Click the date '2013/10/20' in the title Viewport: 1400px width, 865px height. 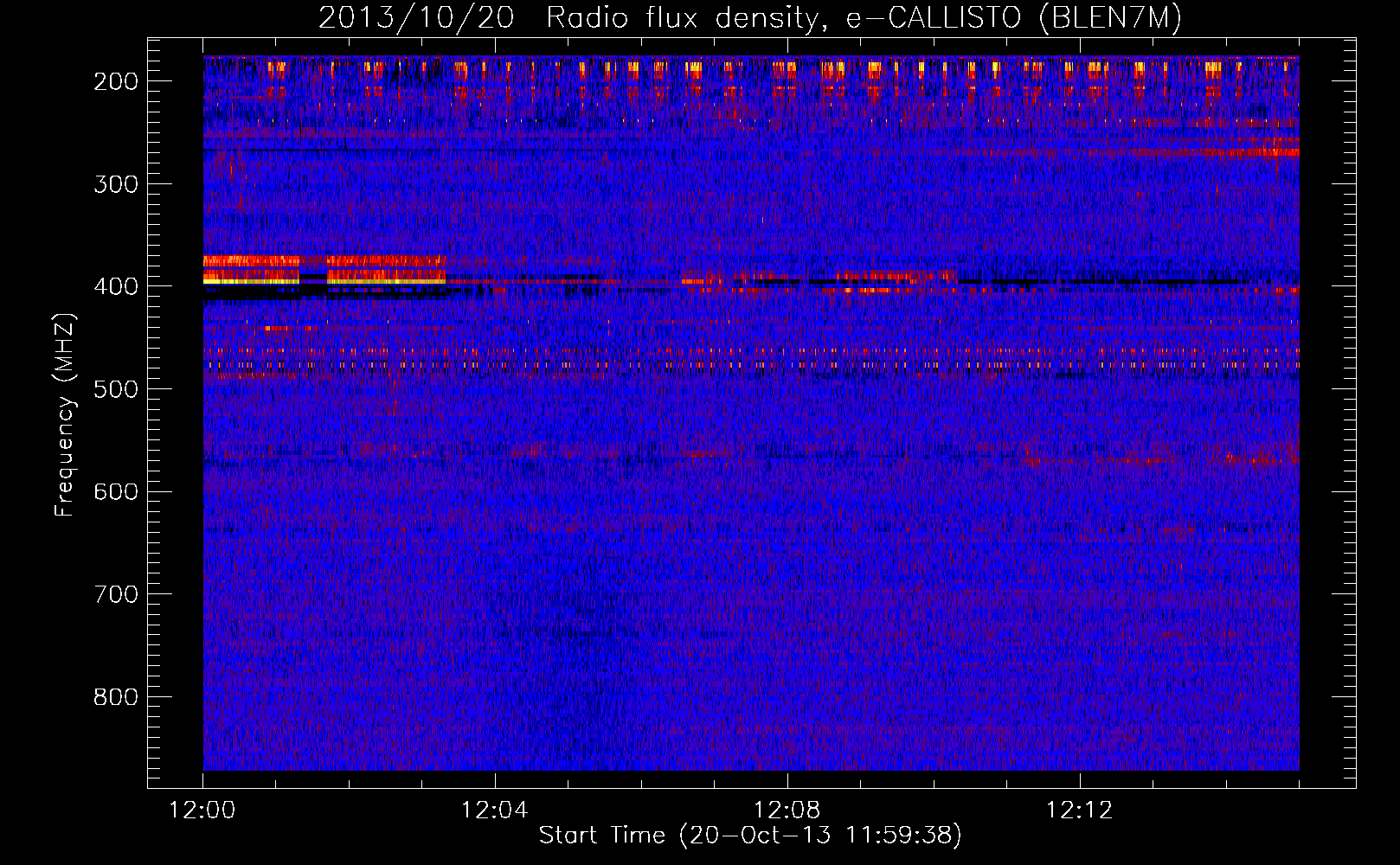point(416,17)
